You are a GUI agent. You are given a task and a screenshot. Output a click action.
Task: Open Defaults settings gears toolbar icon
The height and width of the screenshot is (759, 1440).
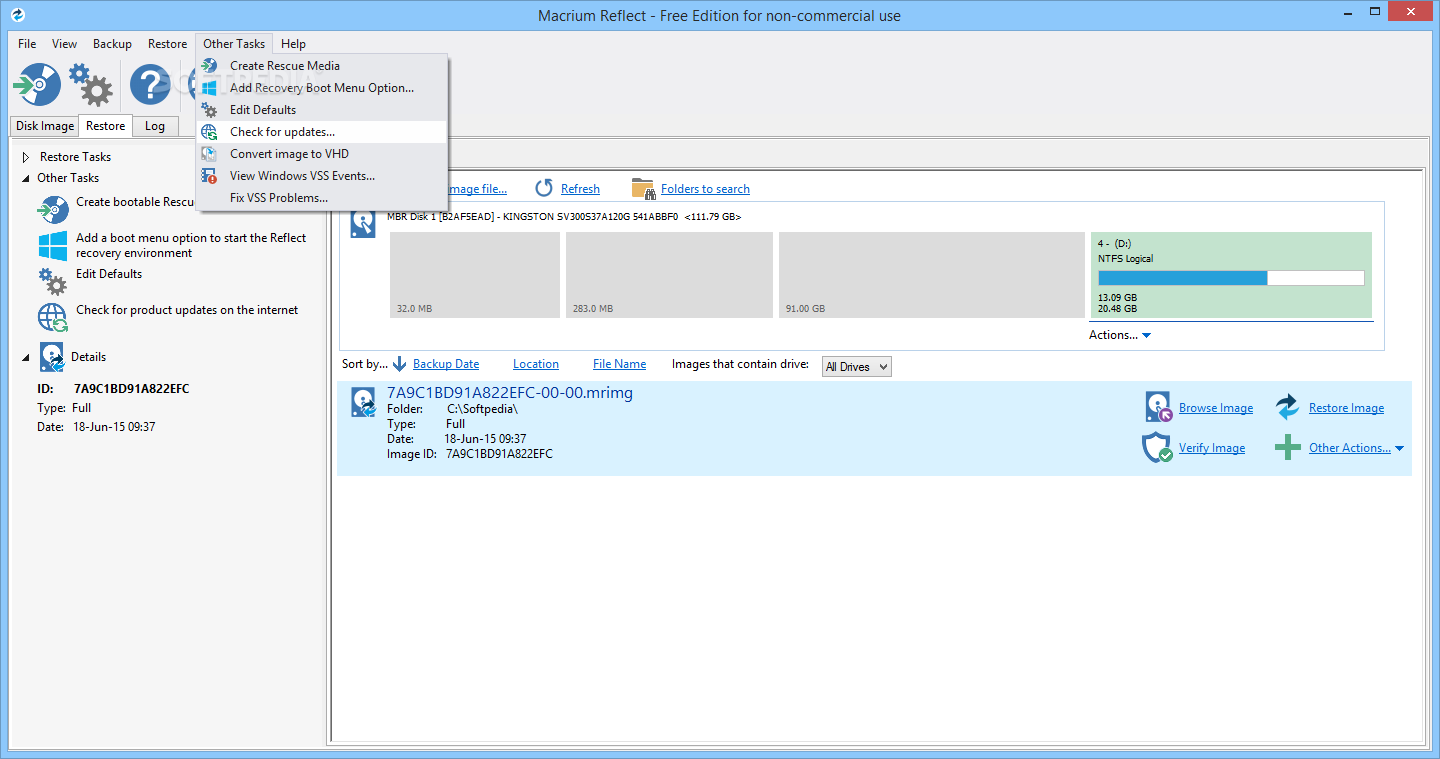tap(90, 85)
